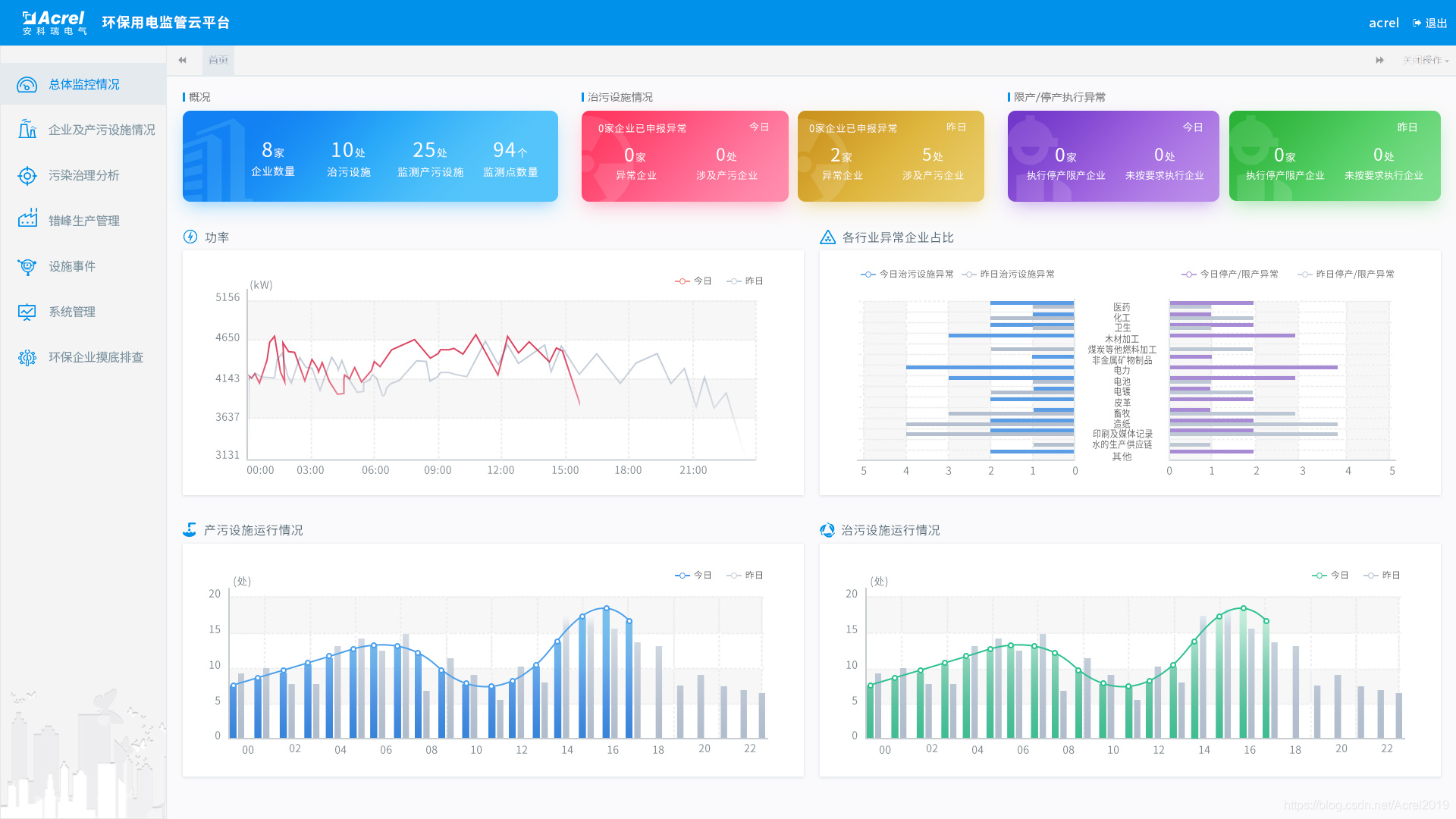Click the Acrel logo in header
The image size is (1456, 819).
point(55,23)
